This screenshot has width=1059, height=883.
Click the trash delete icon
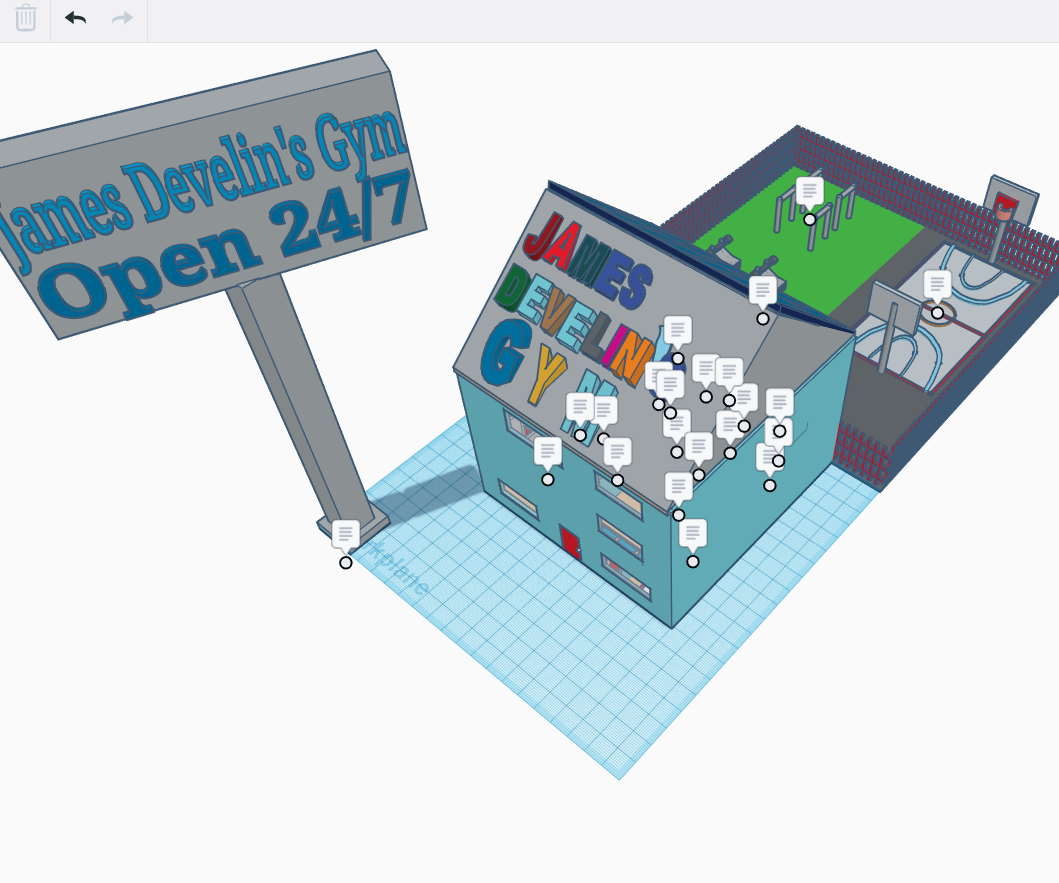pyautogui.click(x=26, y=18)
